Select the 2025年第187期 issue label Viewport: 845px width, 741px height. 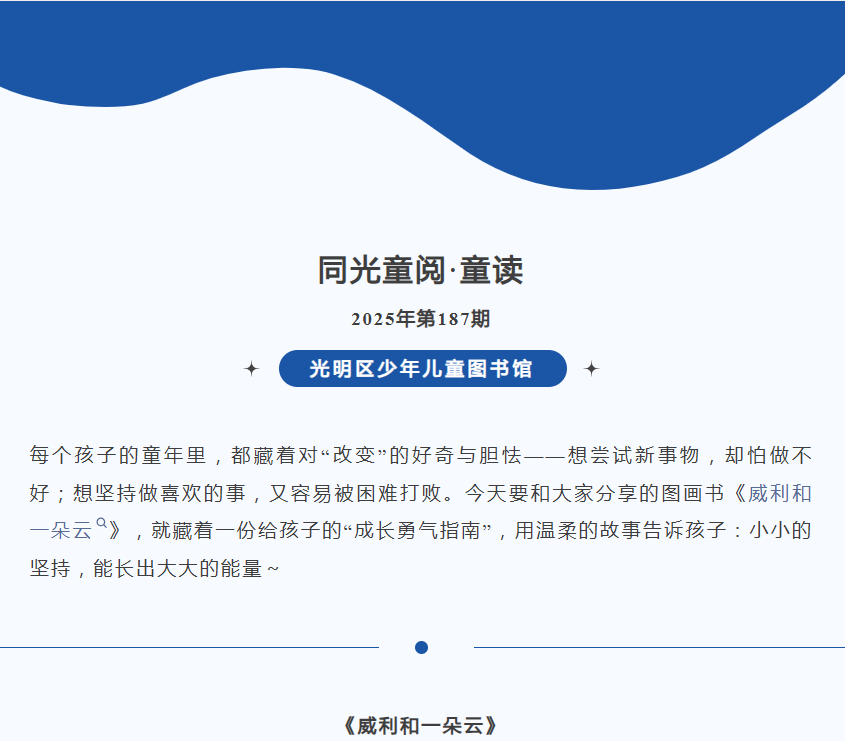tap(421, 319)
